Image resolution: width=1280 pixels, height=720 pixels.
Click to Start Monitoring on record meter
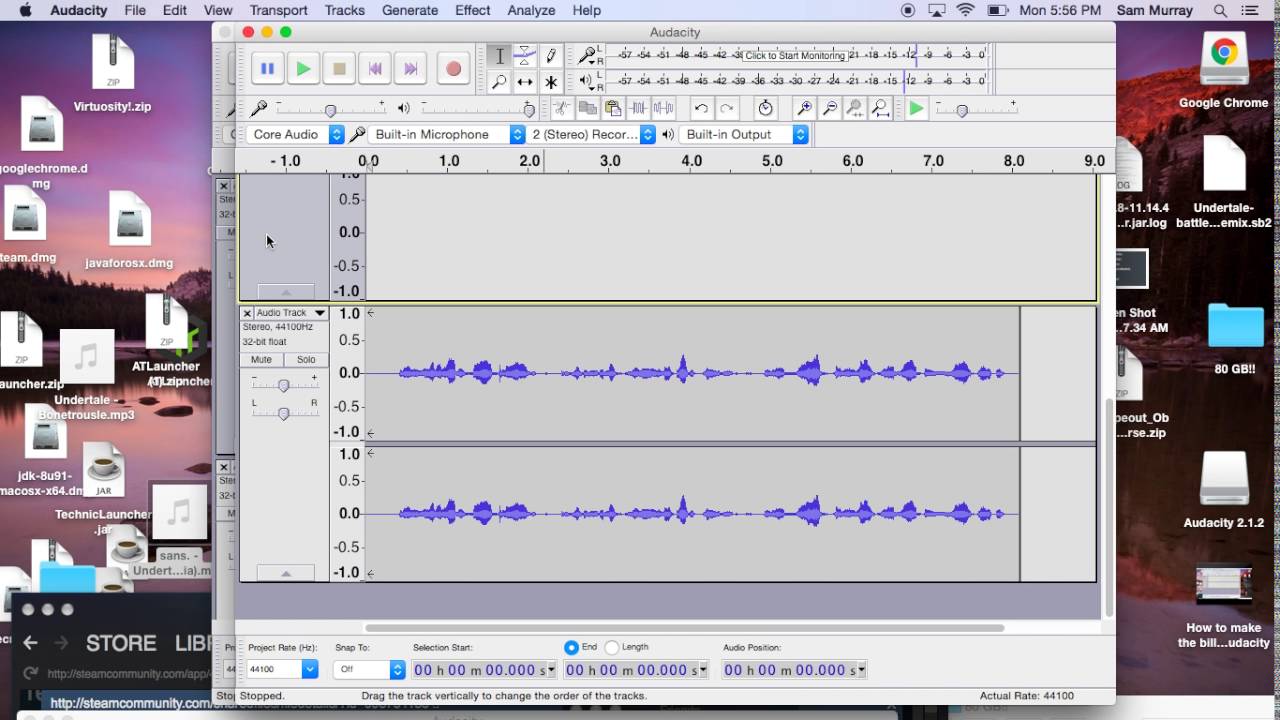click(795, 55)
